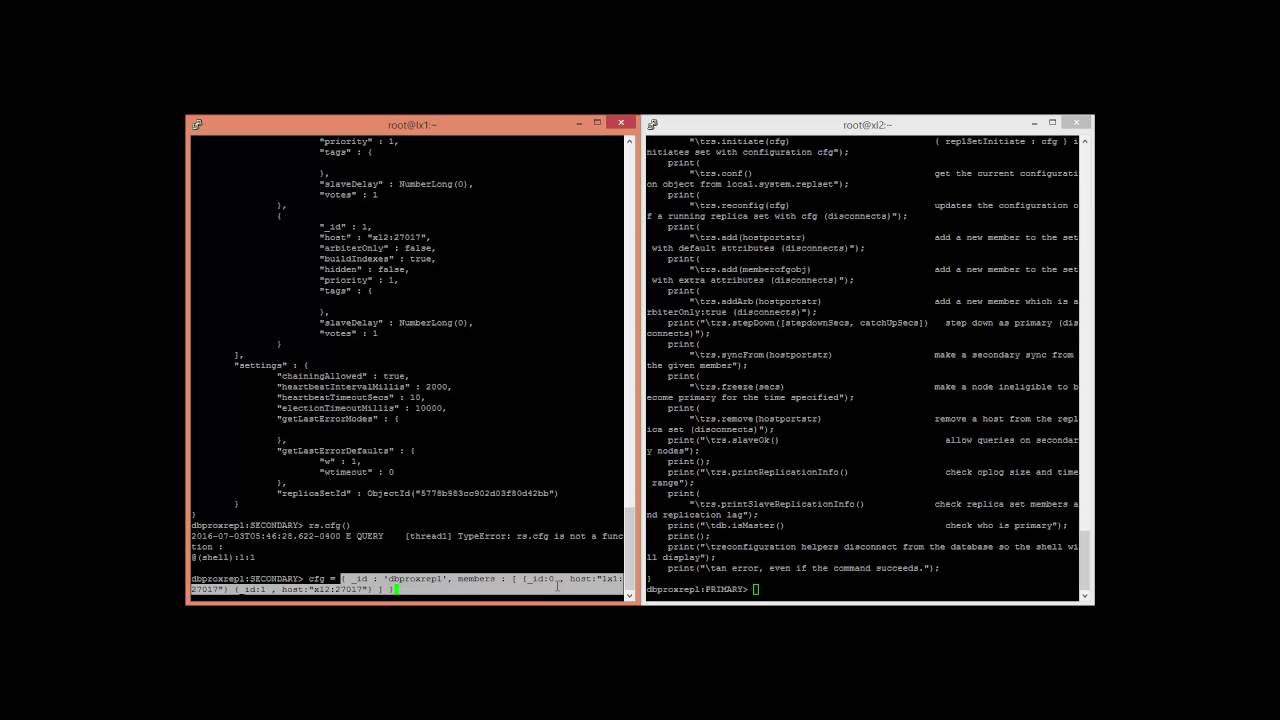Click the scroll-down arrow in root@xl2 window
The width and height of the screenshot is (1280, 720).
coord(1084,594)
